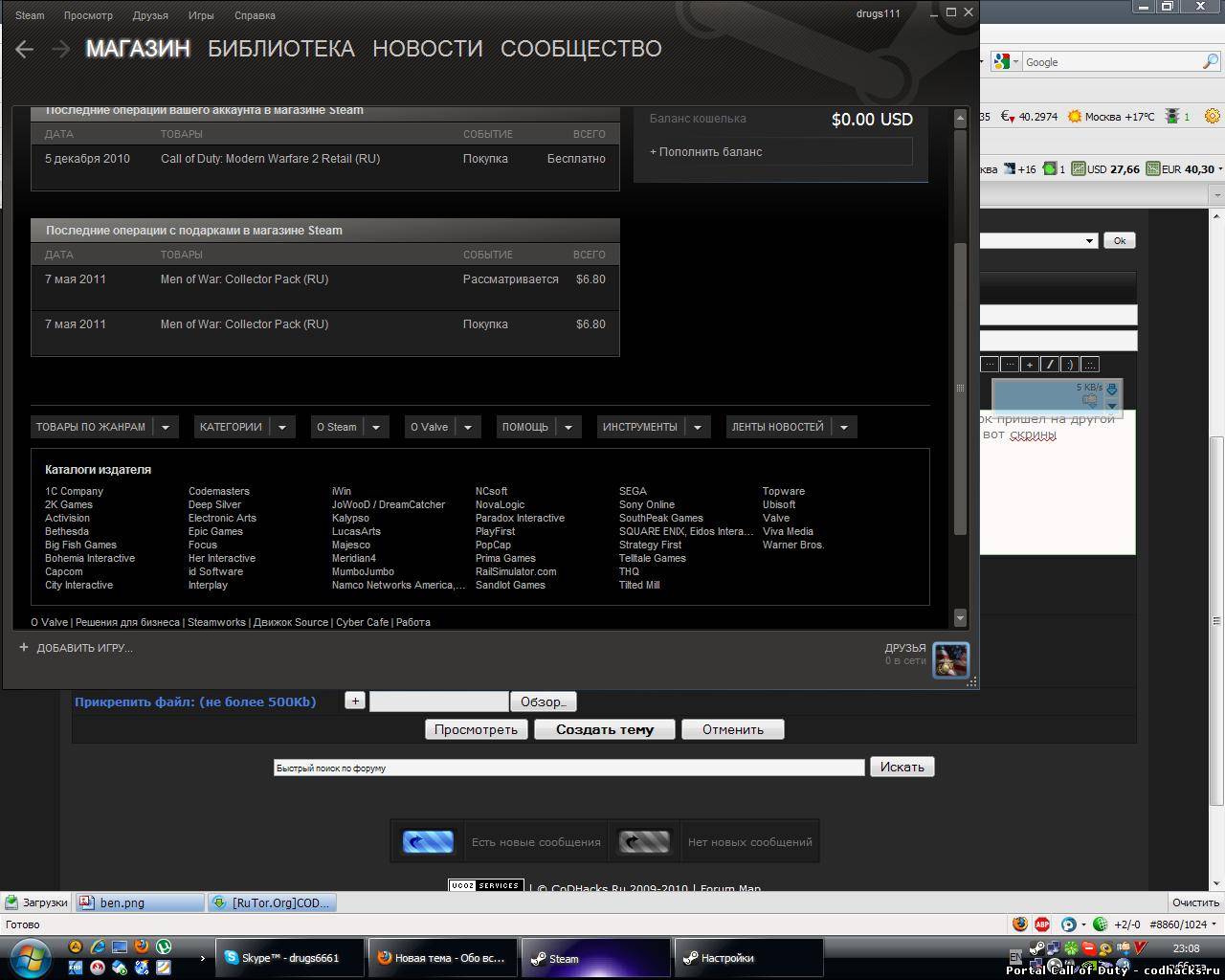The image size is (1225, 980).
Task: Click the Отменить button
Action: 733,729
